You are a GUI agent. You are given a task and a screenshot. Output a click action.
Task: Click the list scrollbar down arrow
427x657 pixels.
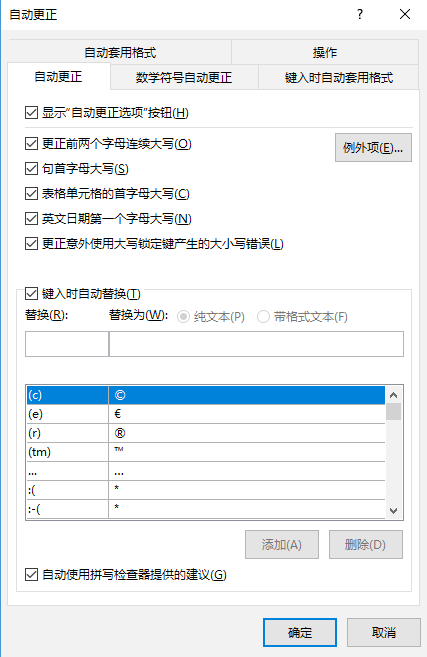click(x=393, y=511)
